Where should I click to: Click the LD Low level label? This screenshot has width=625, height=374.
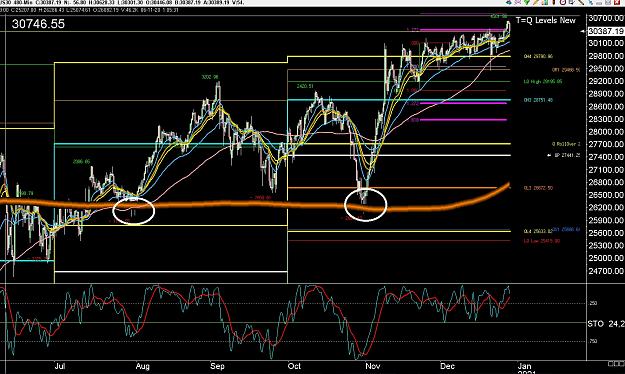click(x=542, y=241)
